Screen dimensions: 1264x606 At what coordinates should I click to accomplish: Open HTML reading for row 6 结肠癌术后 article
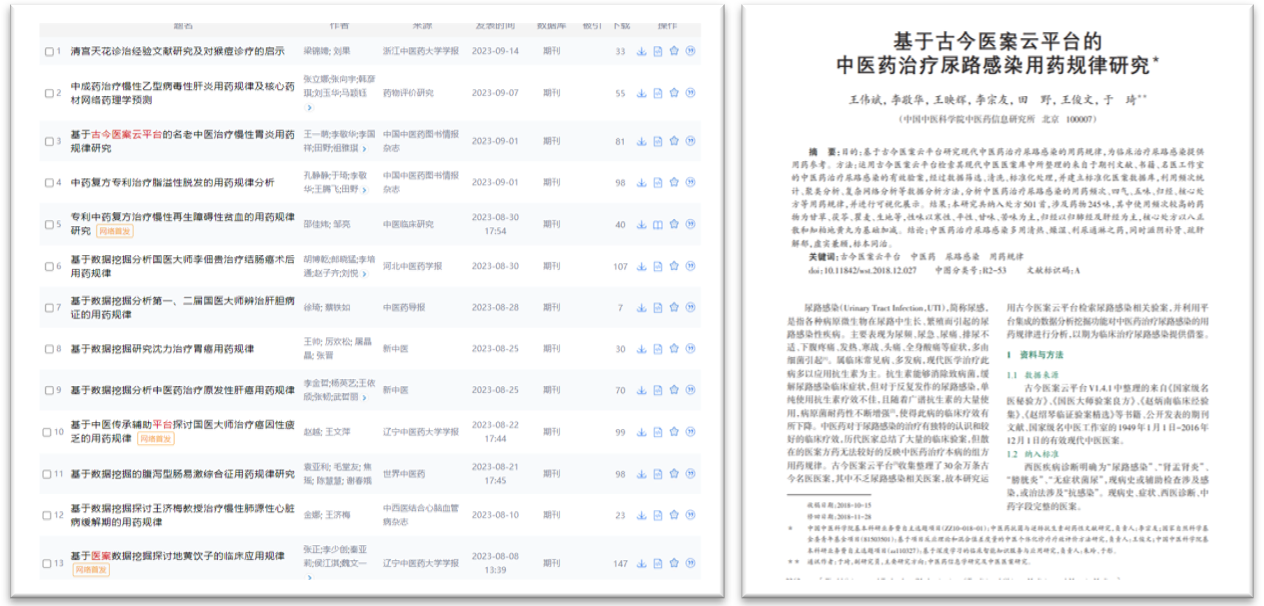point(658,266)
